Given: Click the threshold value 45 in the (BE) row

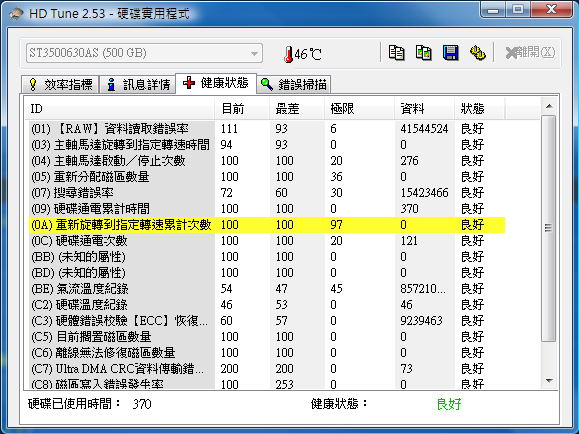Looking at the screenshot, I should pyautogui.click(x=336, y=288).
